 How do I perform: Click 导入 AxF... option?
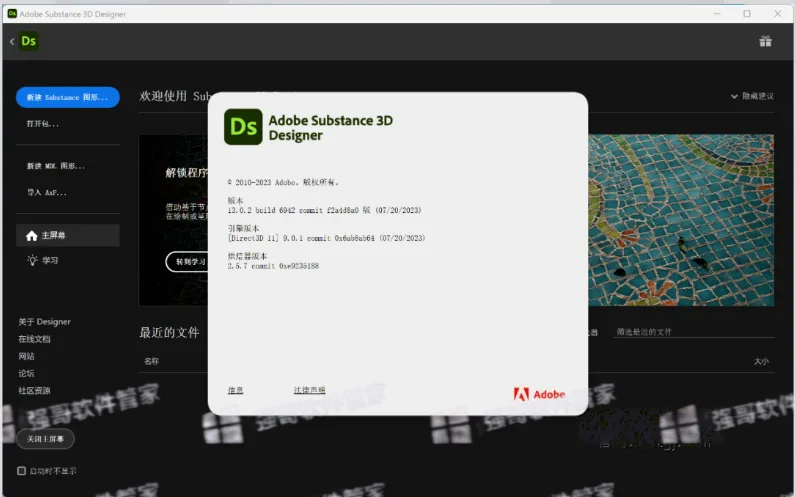pyautogui.click(x=47, y=192)
